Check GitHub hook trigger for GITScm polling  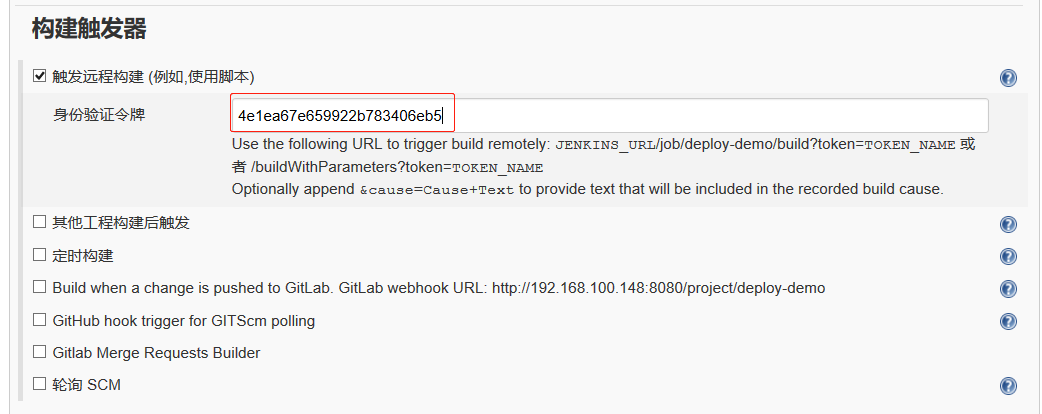(x=40, y=320)
